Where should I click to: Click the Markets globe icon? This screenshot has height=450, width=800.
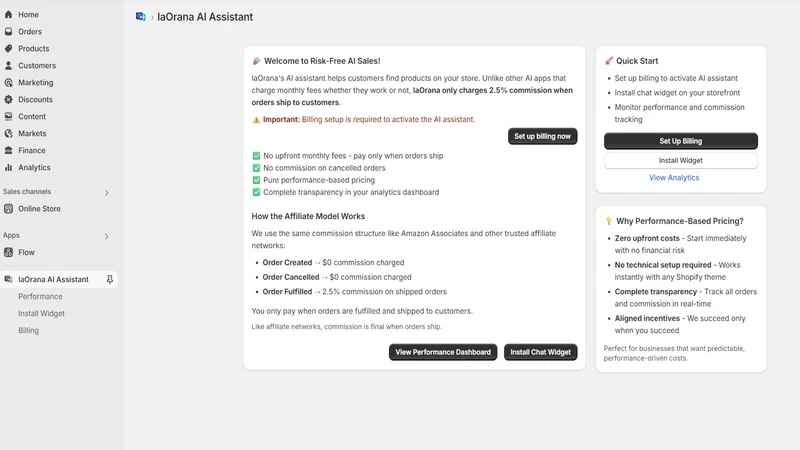(8, 133)
